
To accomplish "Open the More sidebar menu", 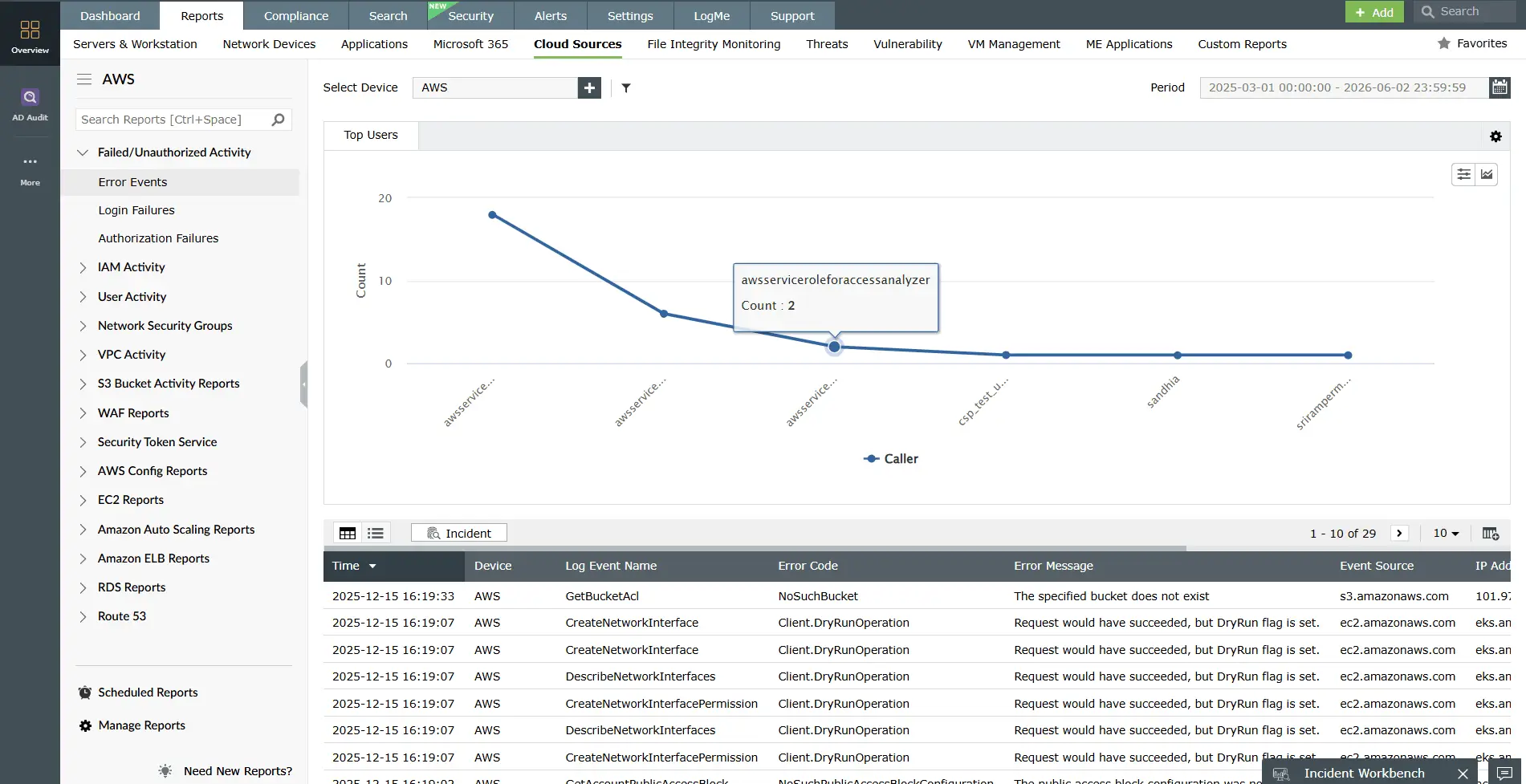I will (x=30, y=169).
